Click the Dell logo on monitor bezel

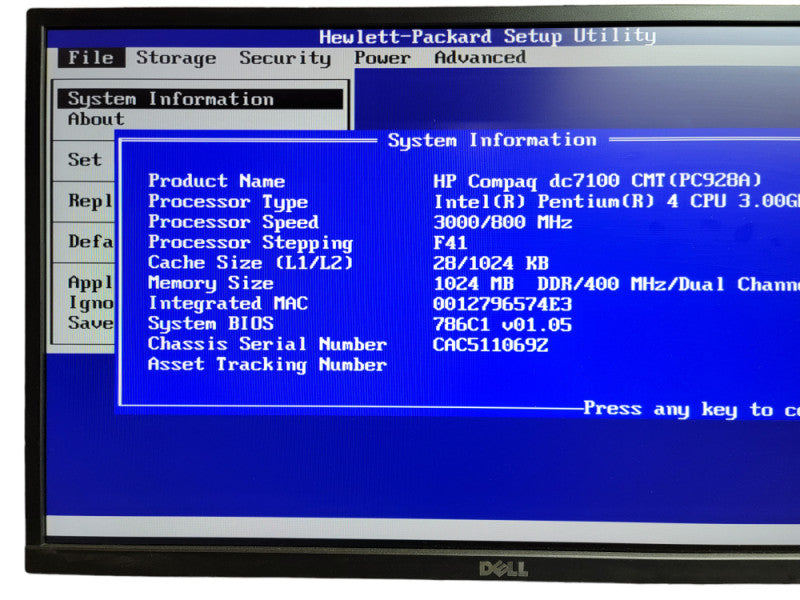pos(503,569)
